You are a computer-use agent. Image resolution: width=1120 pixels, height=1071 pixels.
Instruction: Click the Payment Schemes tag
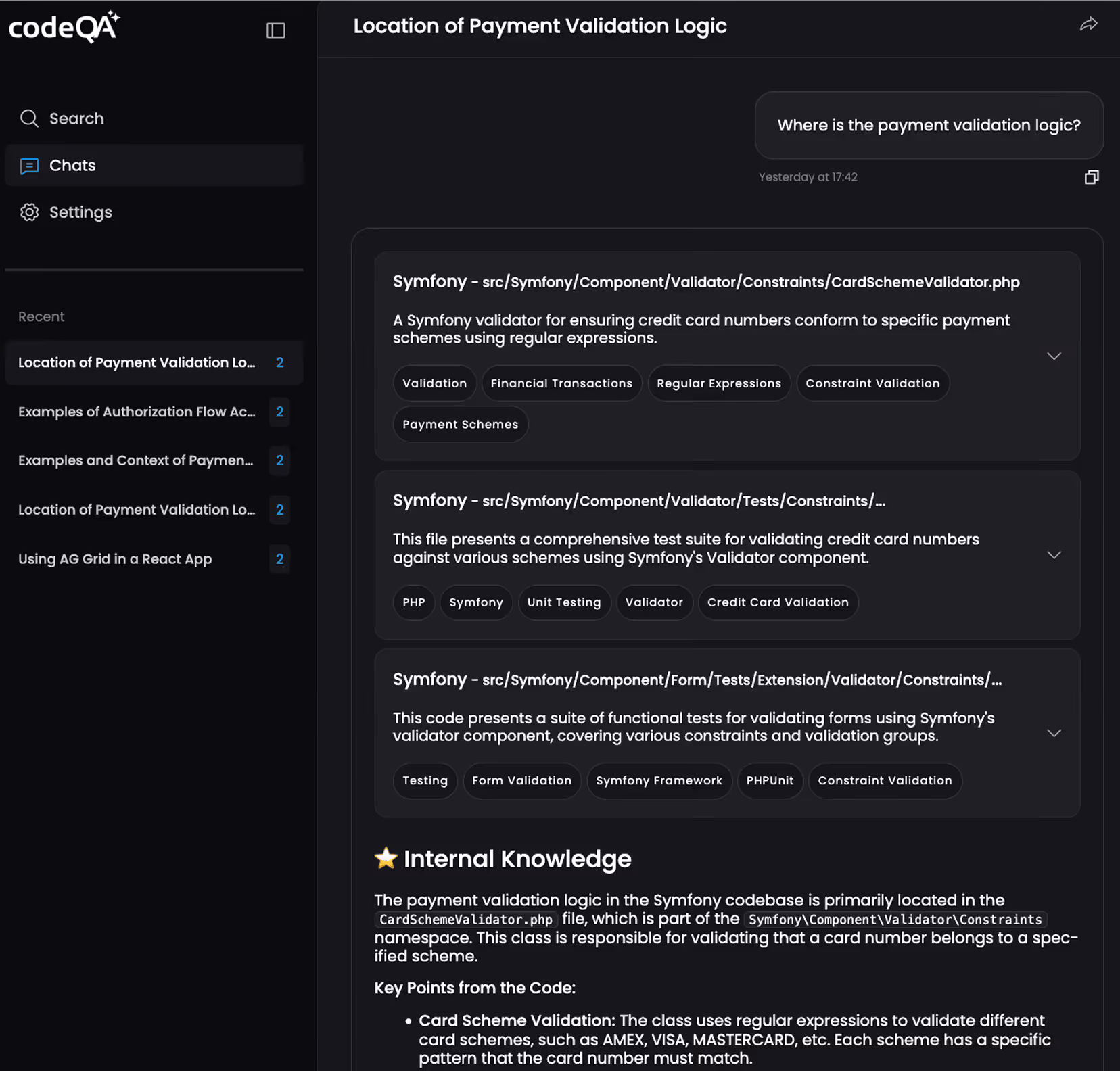coord(460,424)
